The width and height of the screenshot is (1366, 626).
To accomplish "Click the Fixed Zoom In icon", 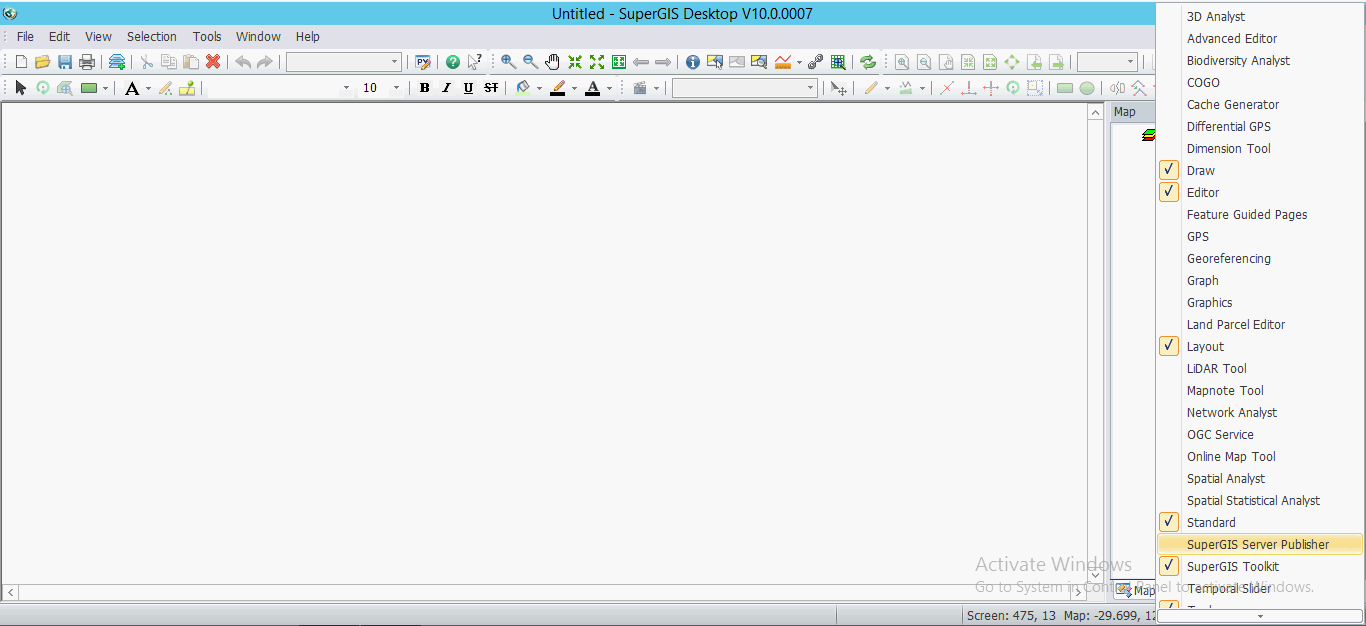I will pyautogui.click(x=575, y=62).
